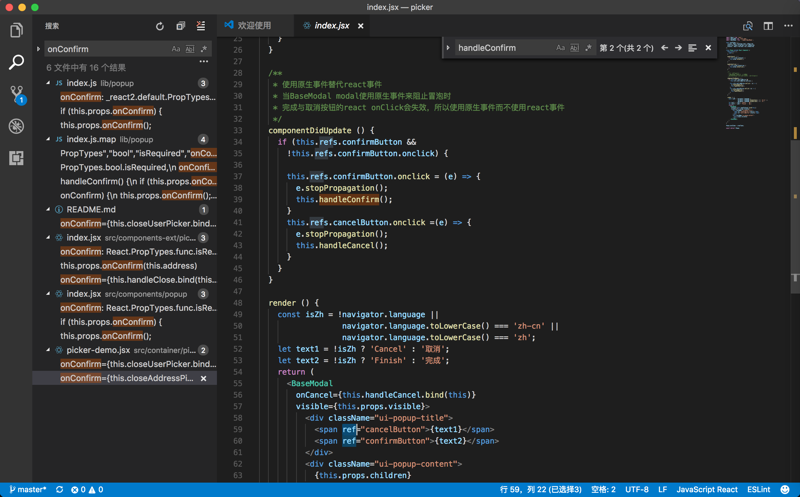The width and height of the screenshot is (800, 497).
Task: Open the Debug view in activity bar
Action: pos(16,126)
